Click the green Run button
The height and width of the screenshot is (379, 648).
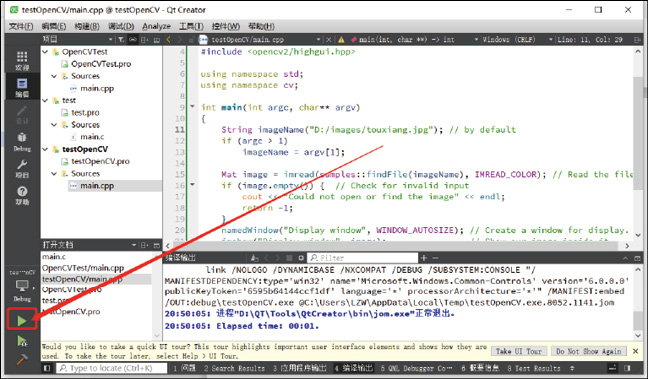(22, 321)
